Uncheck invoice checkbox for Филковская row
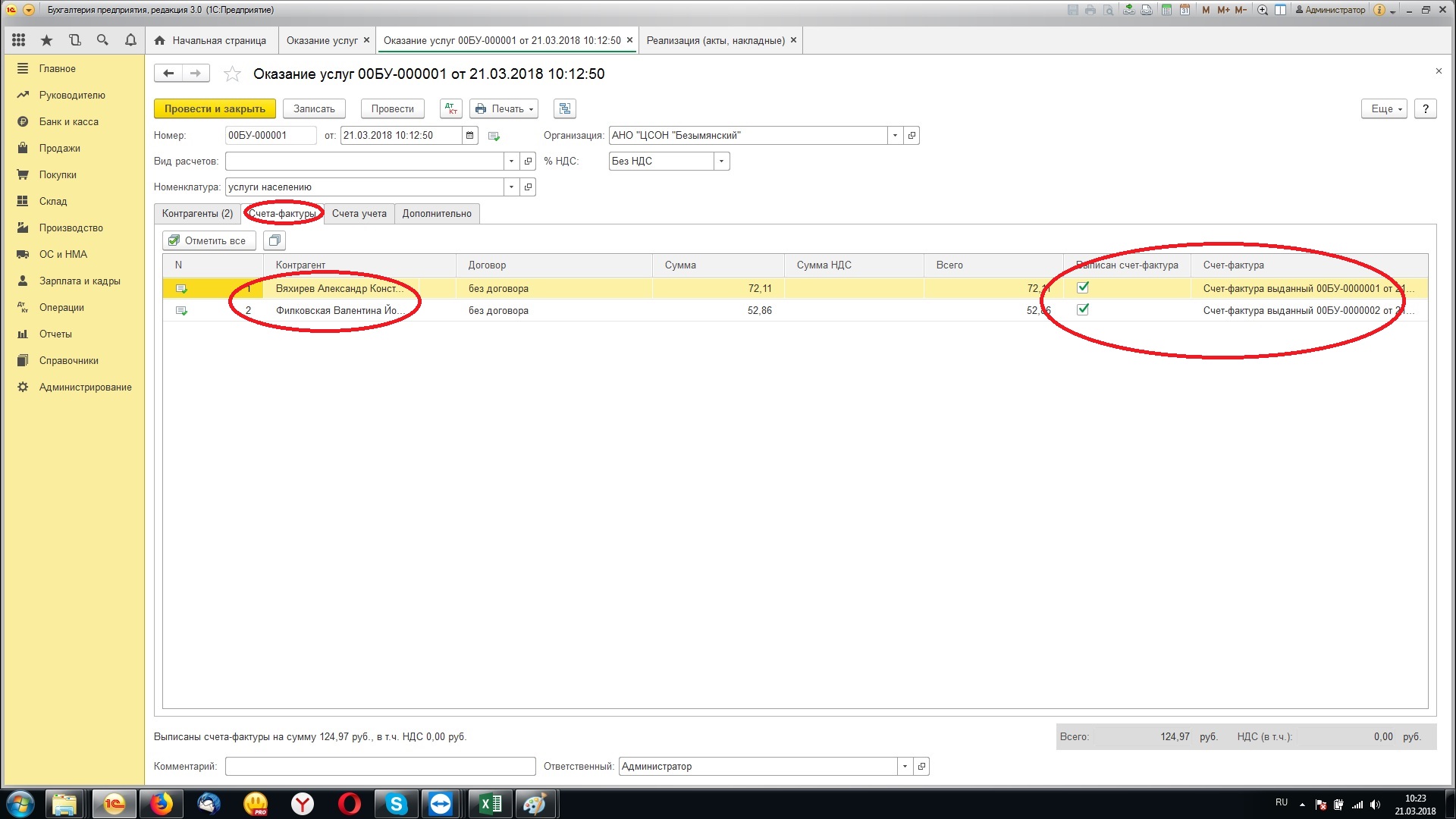Viewport: 1456px width, 819px height. click(1083, 309)
